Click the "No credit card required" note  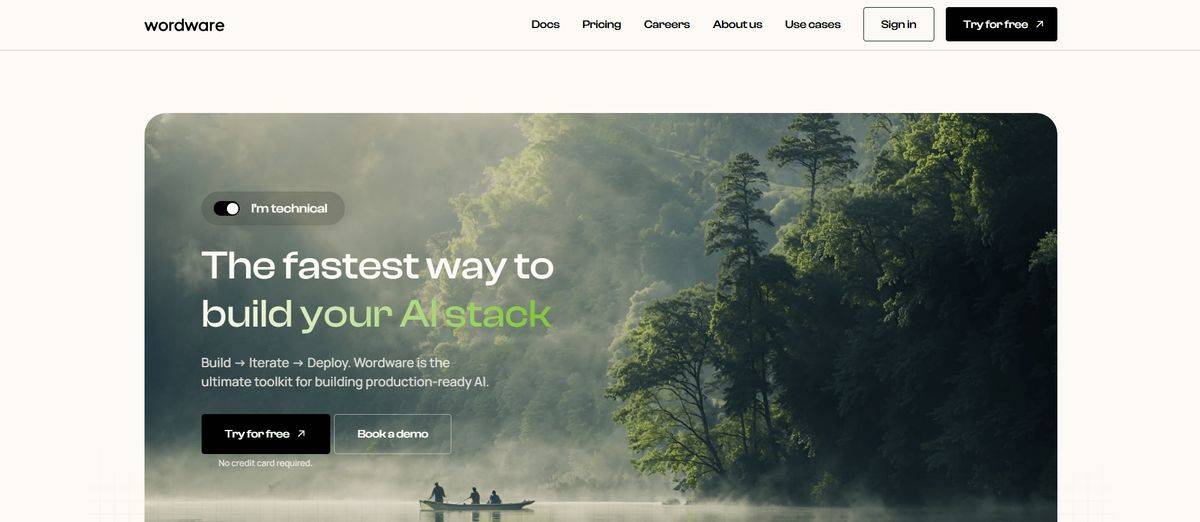[x=265, y=463]
